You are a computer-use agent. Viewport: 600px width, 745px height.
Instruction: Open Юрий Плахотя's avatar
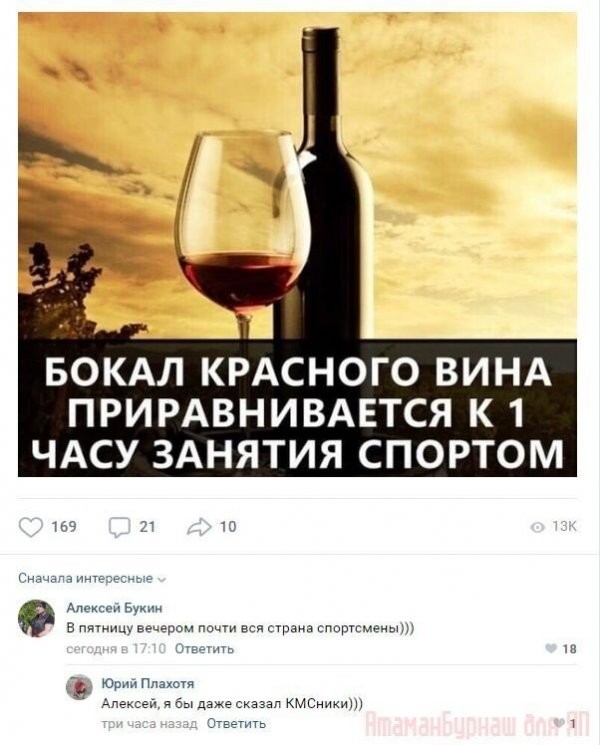[79, 688]
